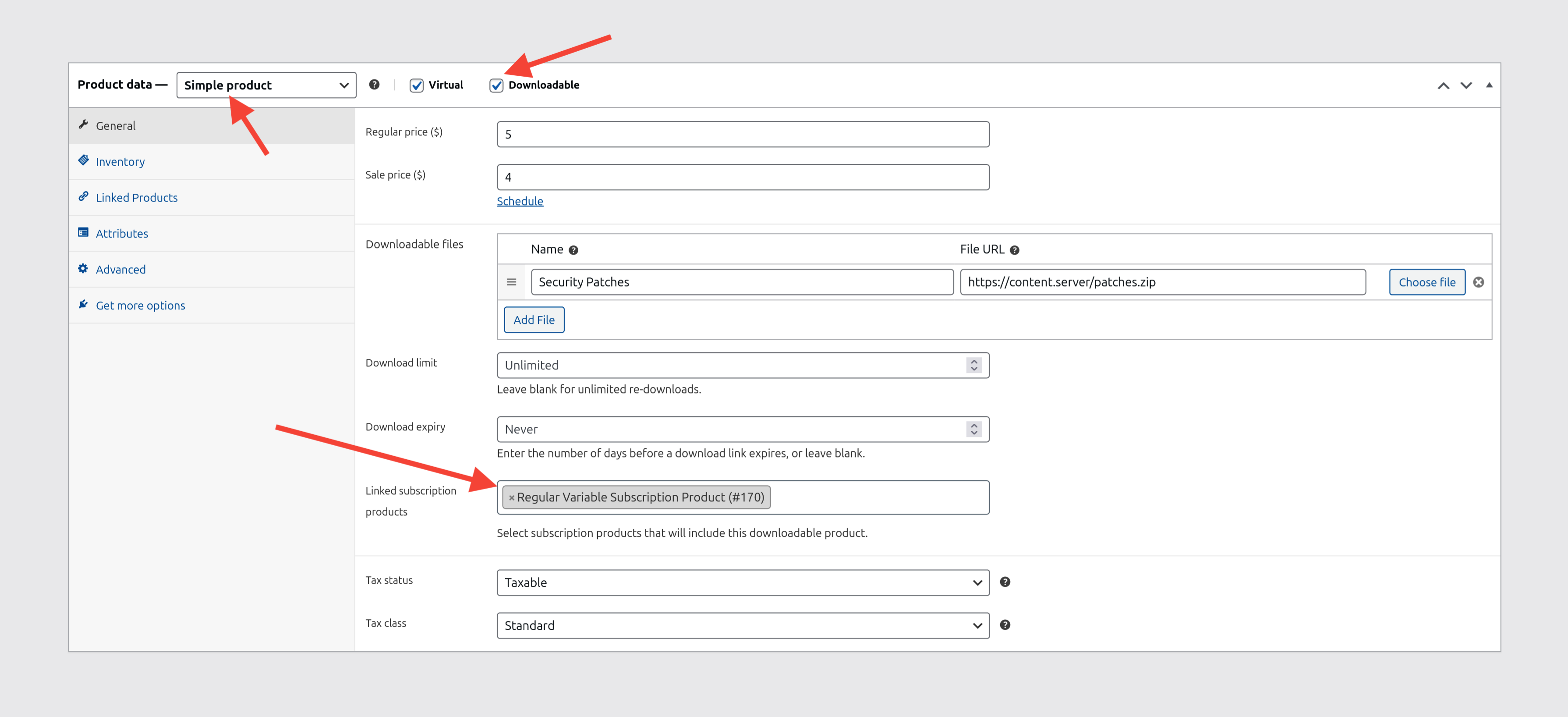
Task: Move Product data panel down
Action: (1466, 85)
